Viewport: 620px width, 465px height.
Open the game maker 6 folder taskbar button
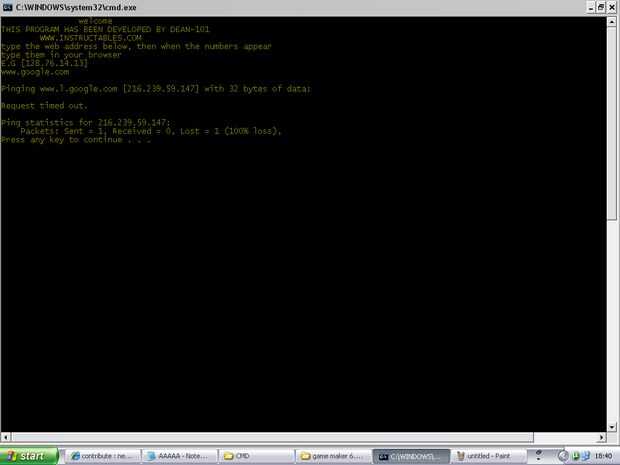point(333,456)
